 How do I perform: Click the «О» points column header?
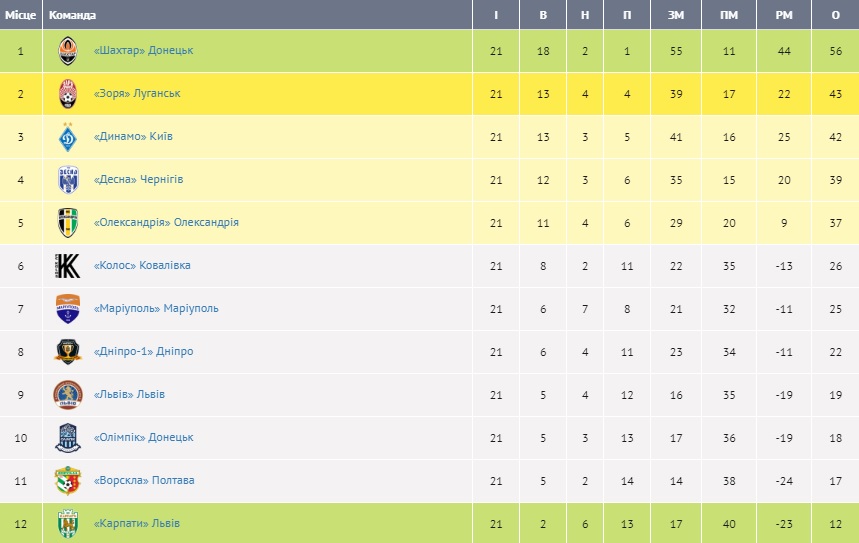835,15
